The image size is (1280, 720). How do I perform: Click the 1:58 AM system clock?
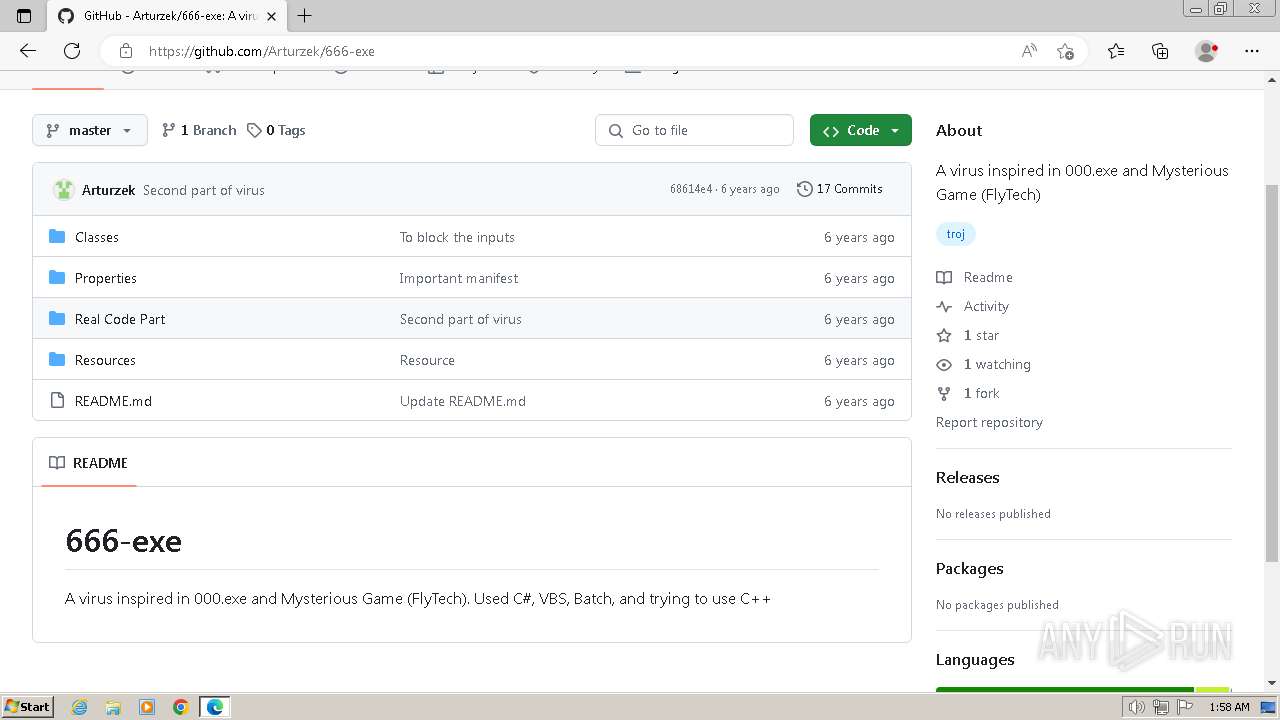pyautogui.click(x=1229, y=707)
